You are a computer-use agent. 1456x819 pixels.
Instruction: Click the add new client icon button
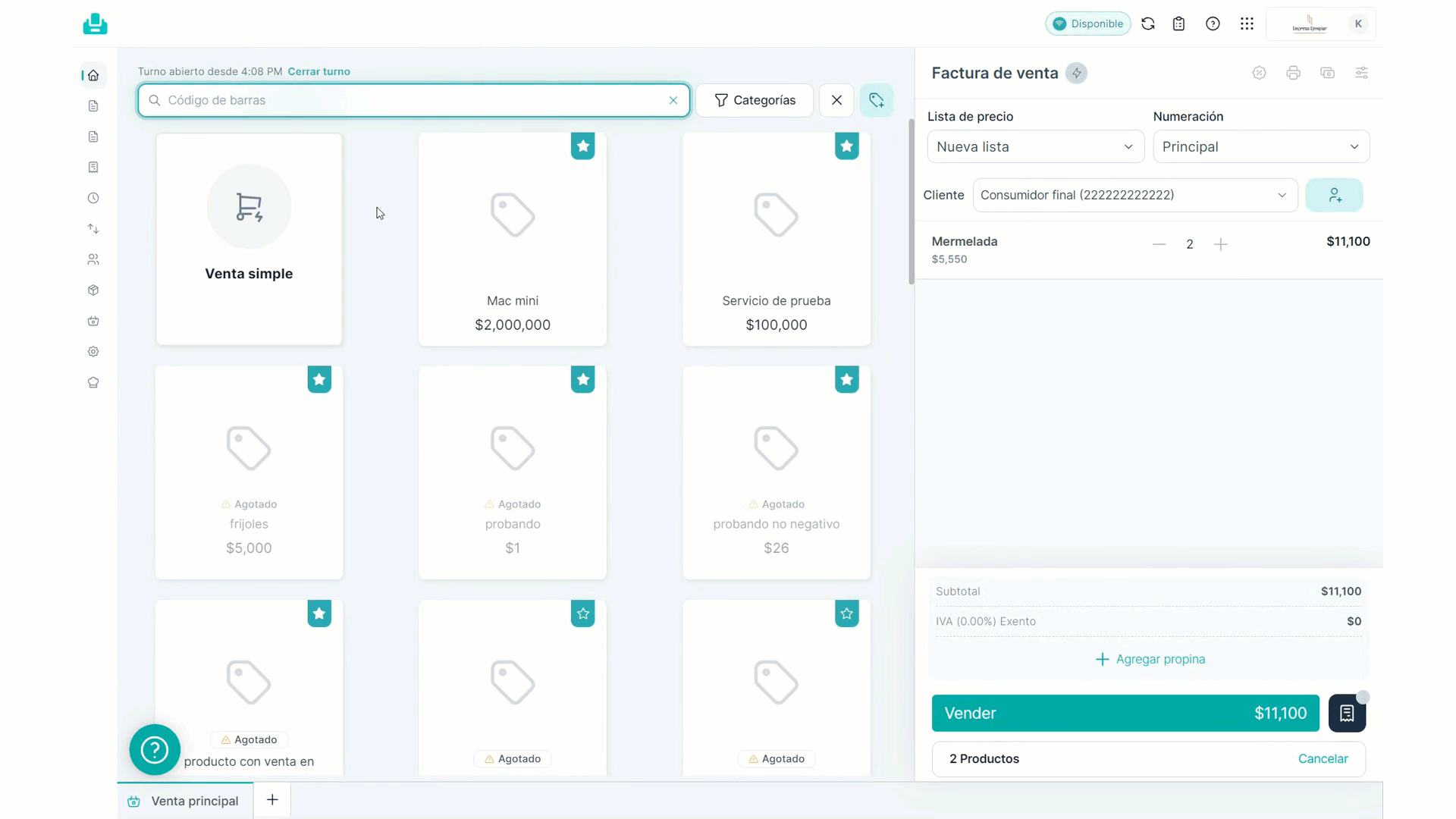point(1334,196)
